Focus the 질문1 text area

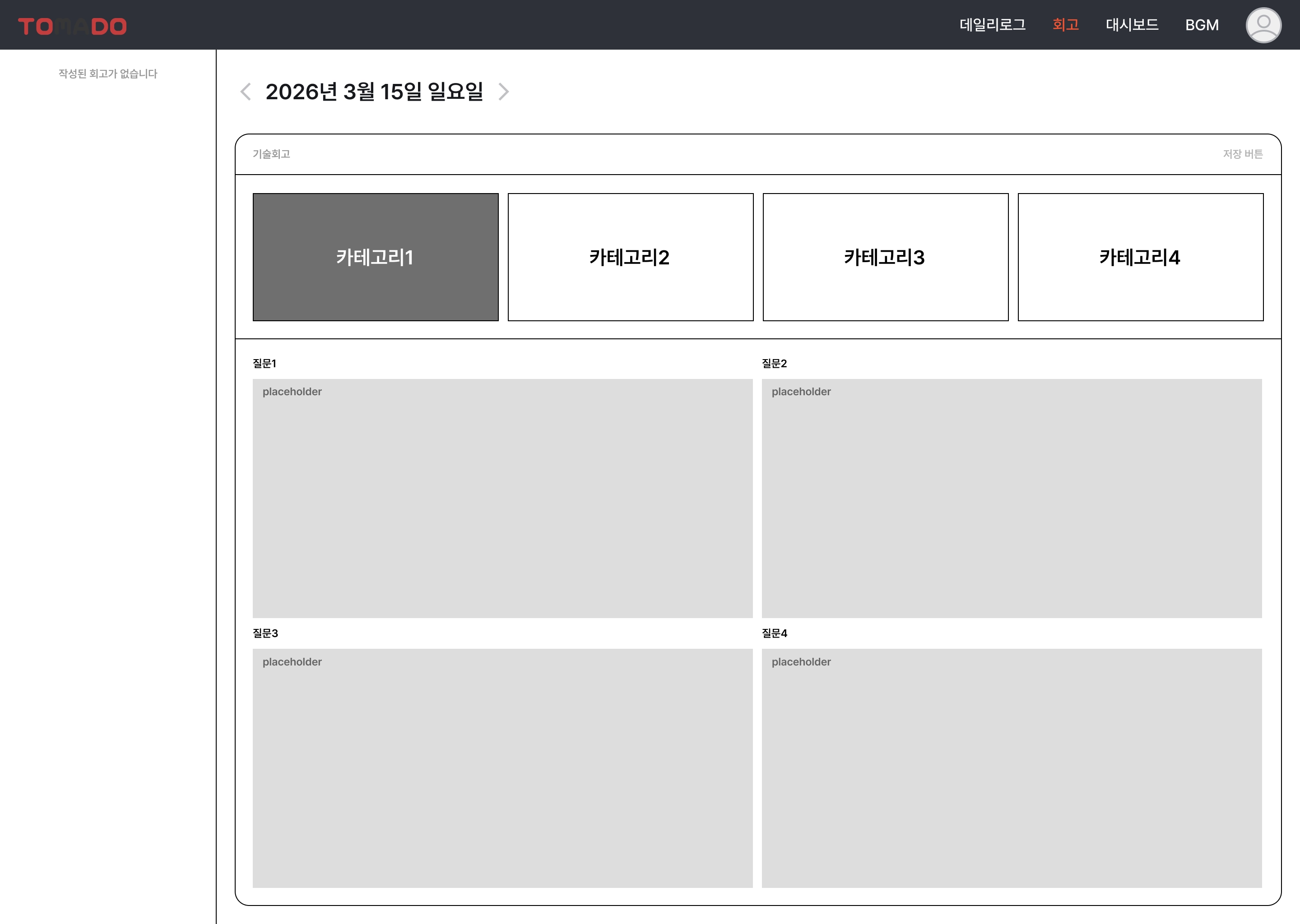(x=502, y=498)
